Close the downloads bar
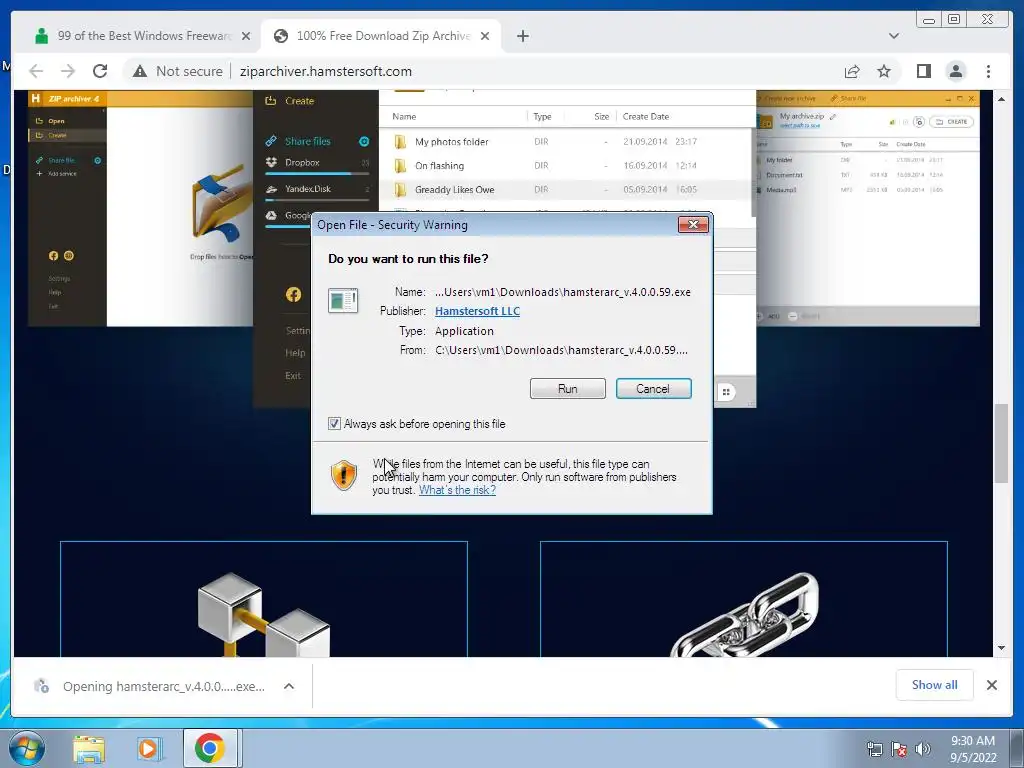The height and width of the screenshot is (768, 1024). pos(991,684)
